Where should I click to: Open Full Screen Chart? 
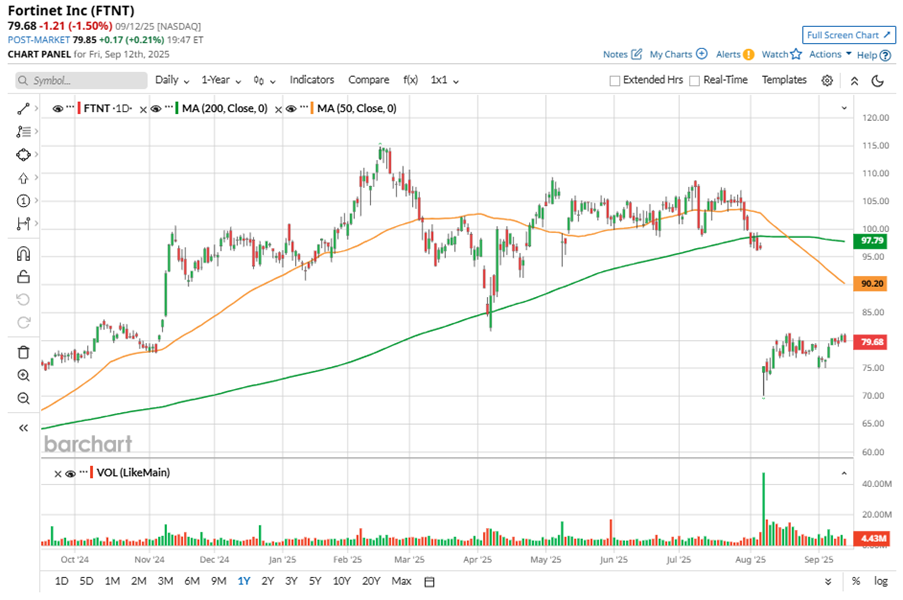pyautogui.click(x=849, y=35)
